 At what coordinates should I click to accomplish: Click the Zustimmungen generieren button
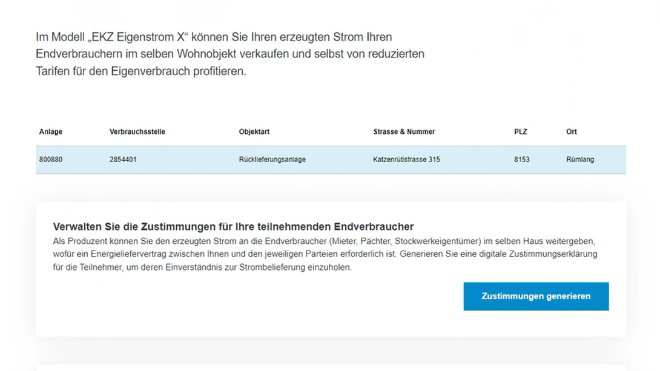click(536, 296)
